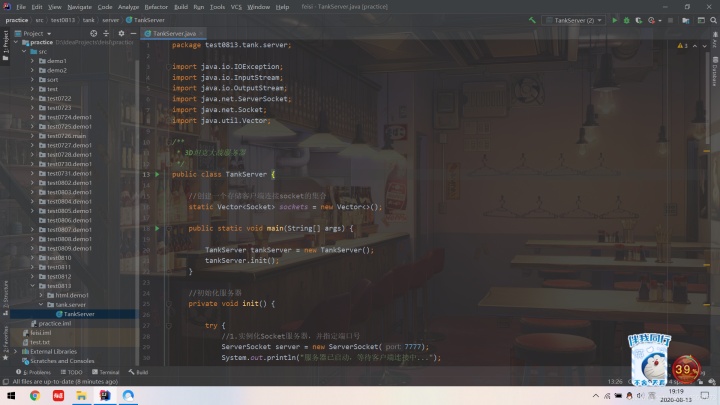Hide the Project panel with minus icon
The image size is (720, 405).
(x=133, y=34)
